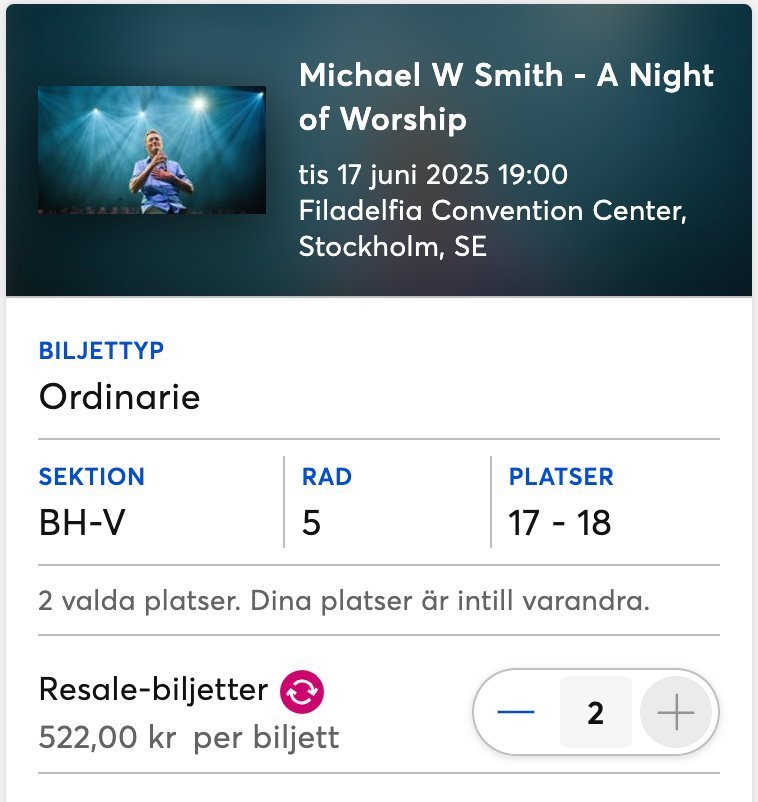Select row value 5

311,523
